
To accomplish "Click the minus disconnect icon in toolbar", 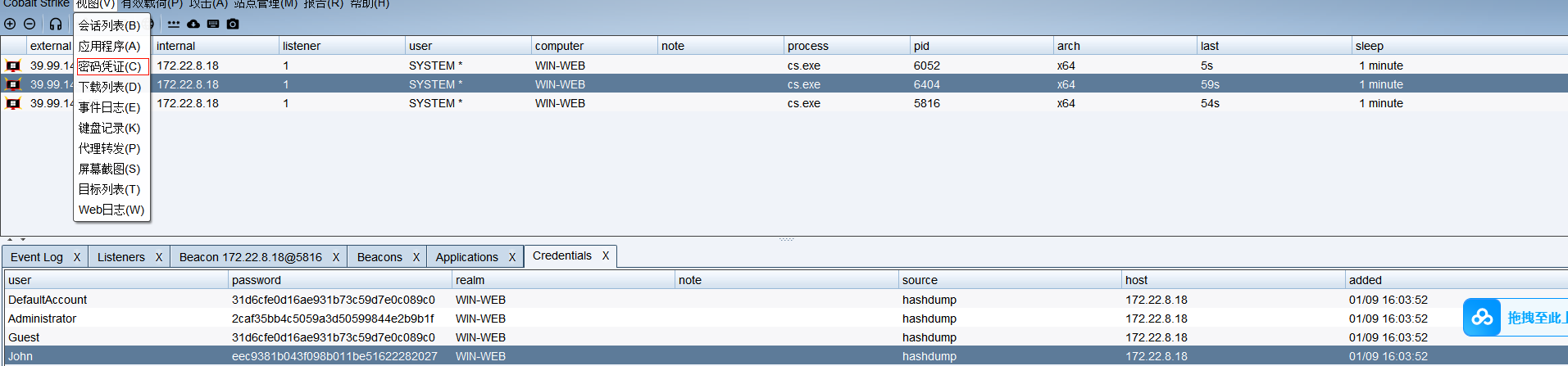I will coord(30,24).
